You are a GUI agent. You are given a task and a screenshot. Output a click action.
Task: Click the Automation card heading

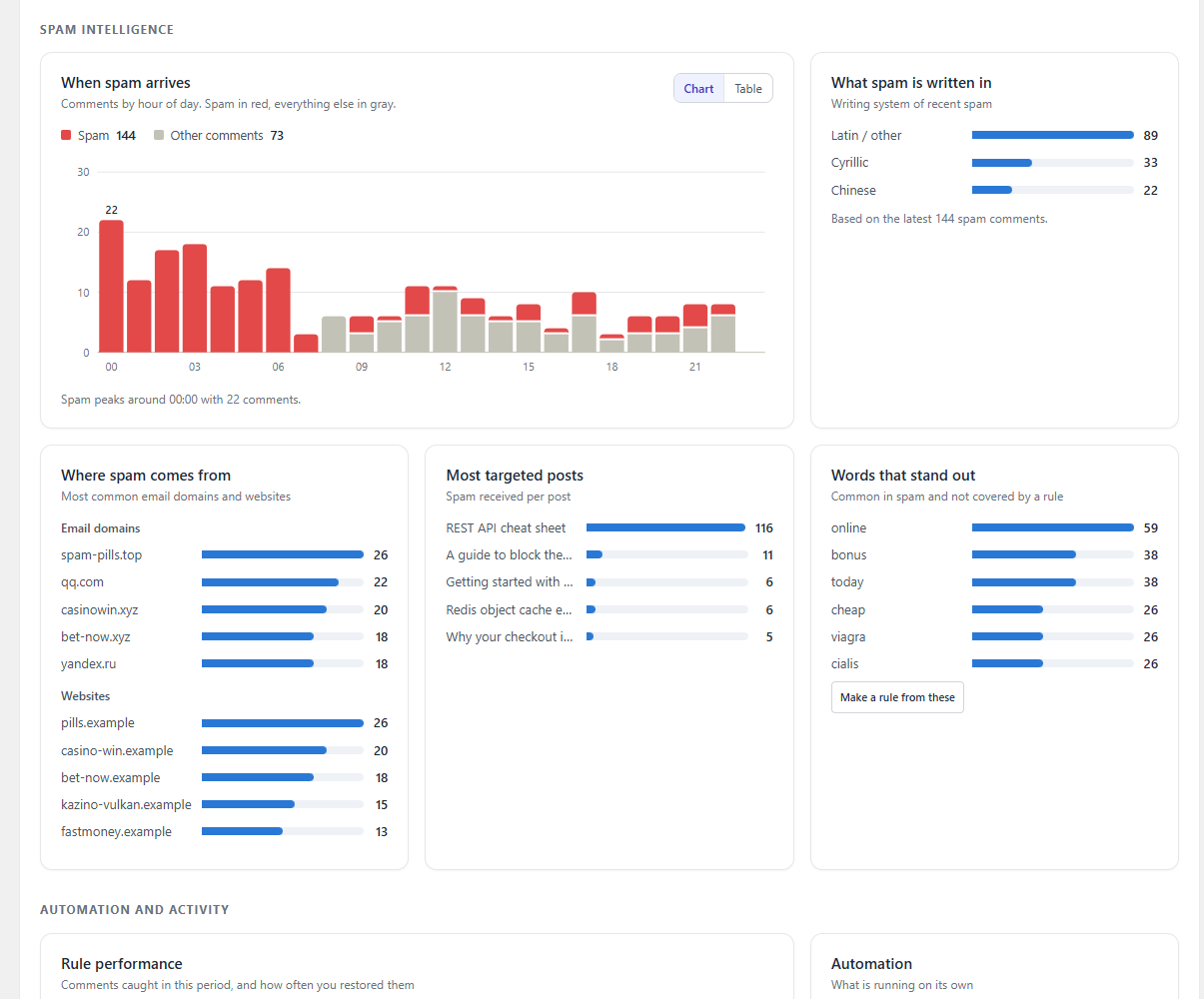coord(871,964)
